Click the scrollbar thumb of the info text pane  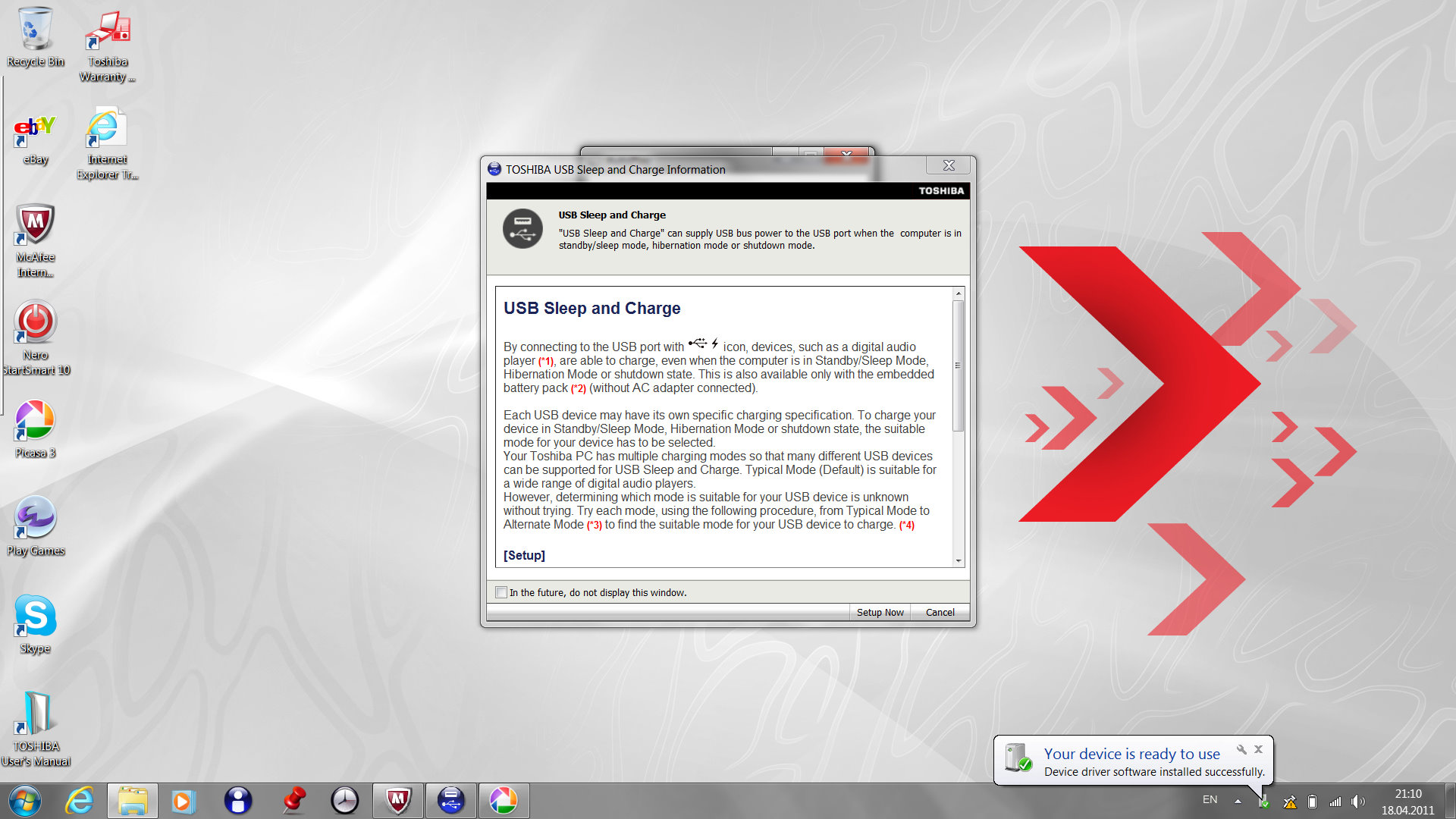[x=959, y=366]
